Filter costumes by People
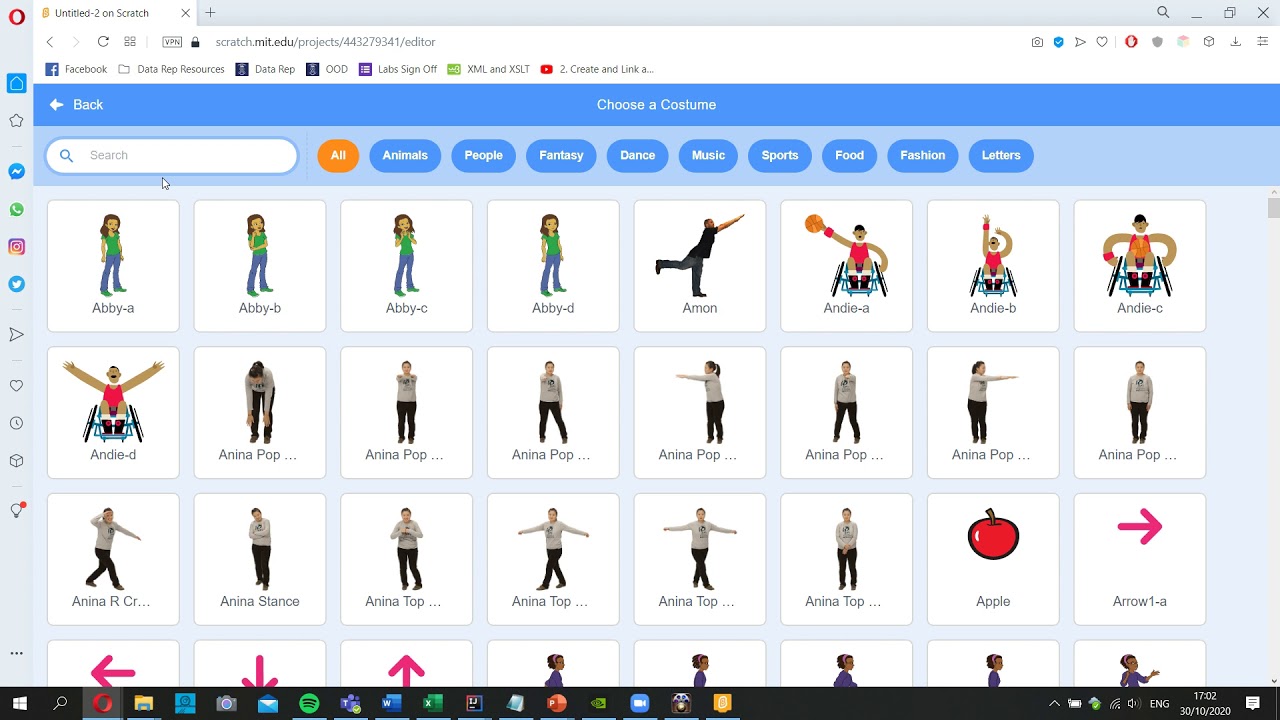Viewport: 1280px width, 720px height. (x=483, y=155)
